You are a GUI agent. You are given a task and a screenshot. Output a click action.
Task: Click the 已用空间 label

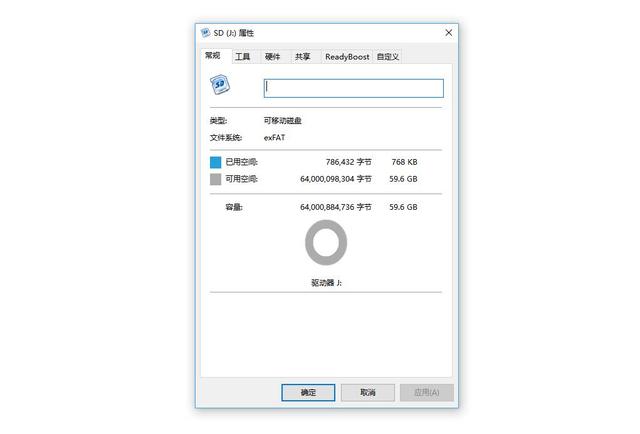[x=242, y=162]
